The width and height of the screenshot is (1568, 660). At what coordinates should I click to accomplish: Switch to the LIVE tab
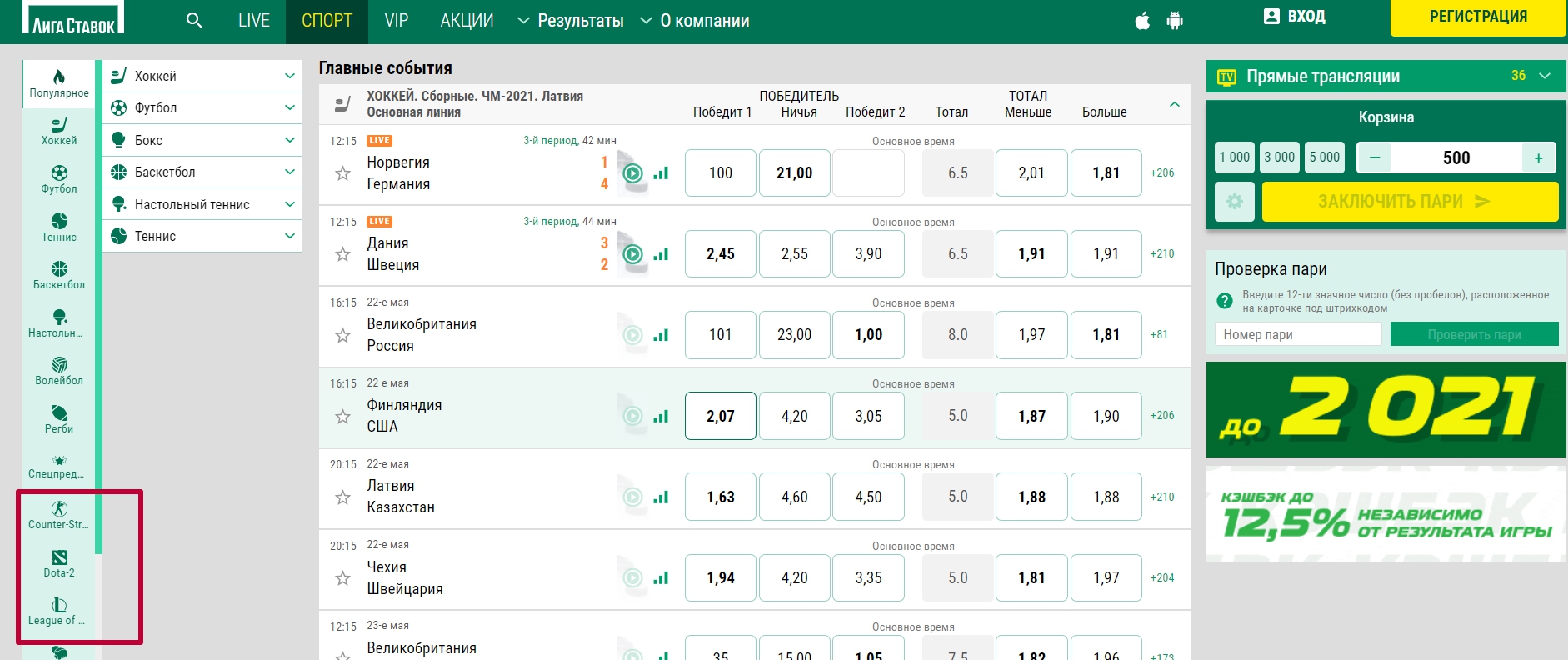click(x=253, y=21)
